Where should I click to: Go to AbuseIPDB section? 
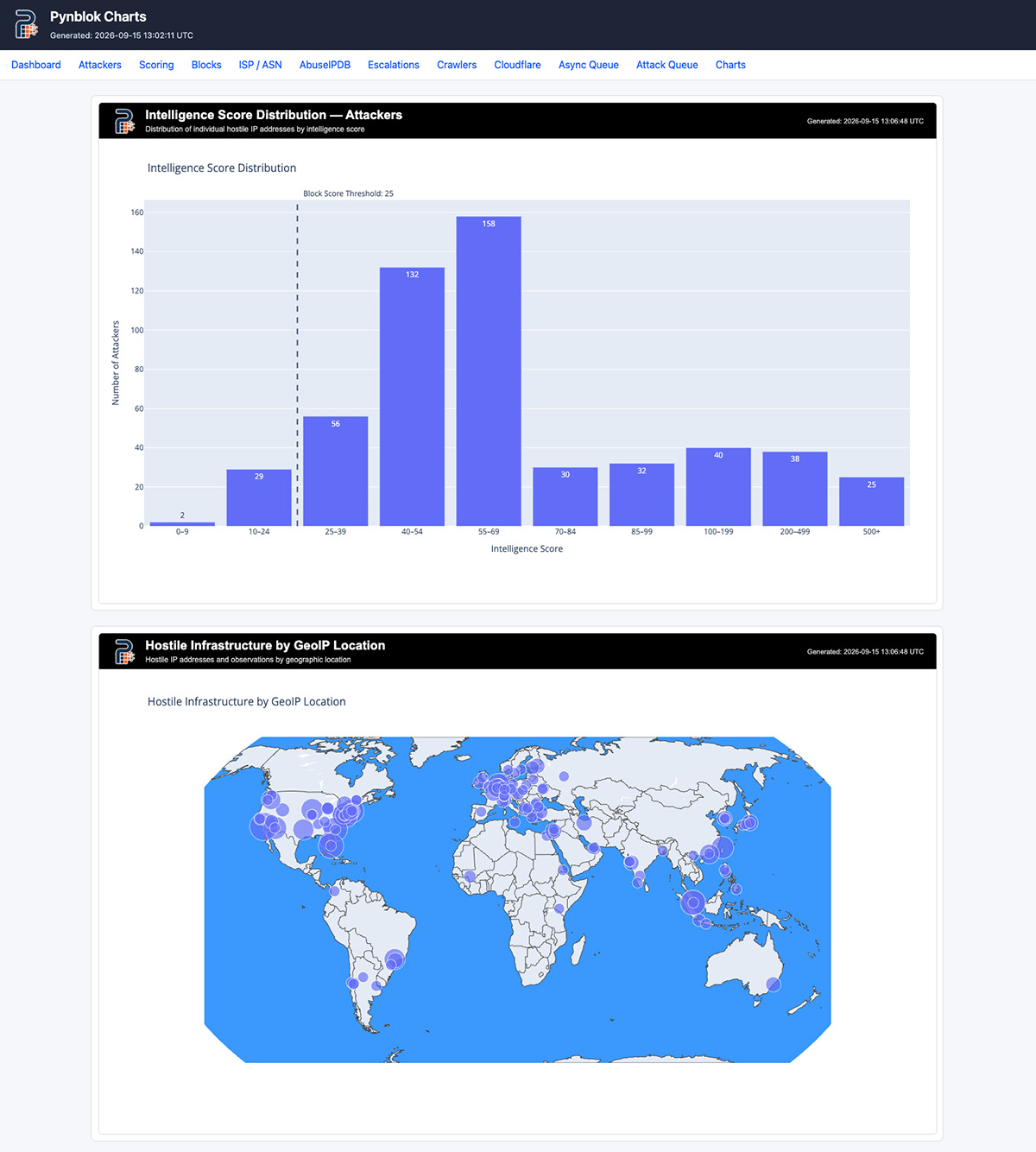[x=325, y=65]
